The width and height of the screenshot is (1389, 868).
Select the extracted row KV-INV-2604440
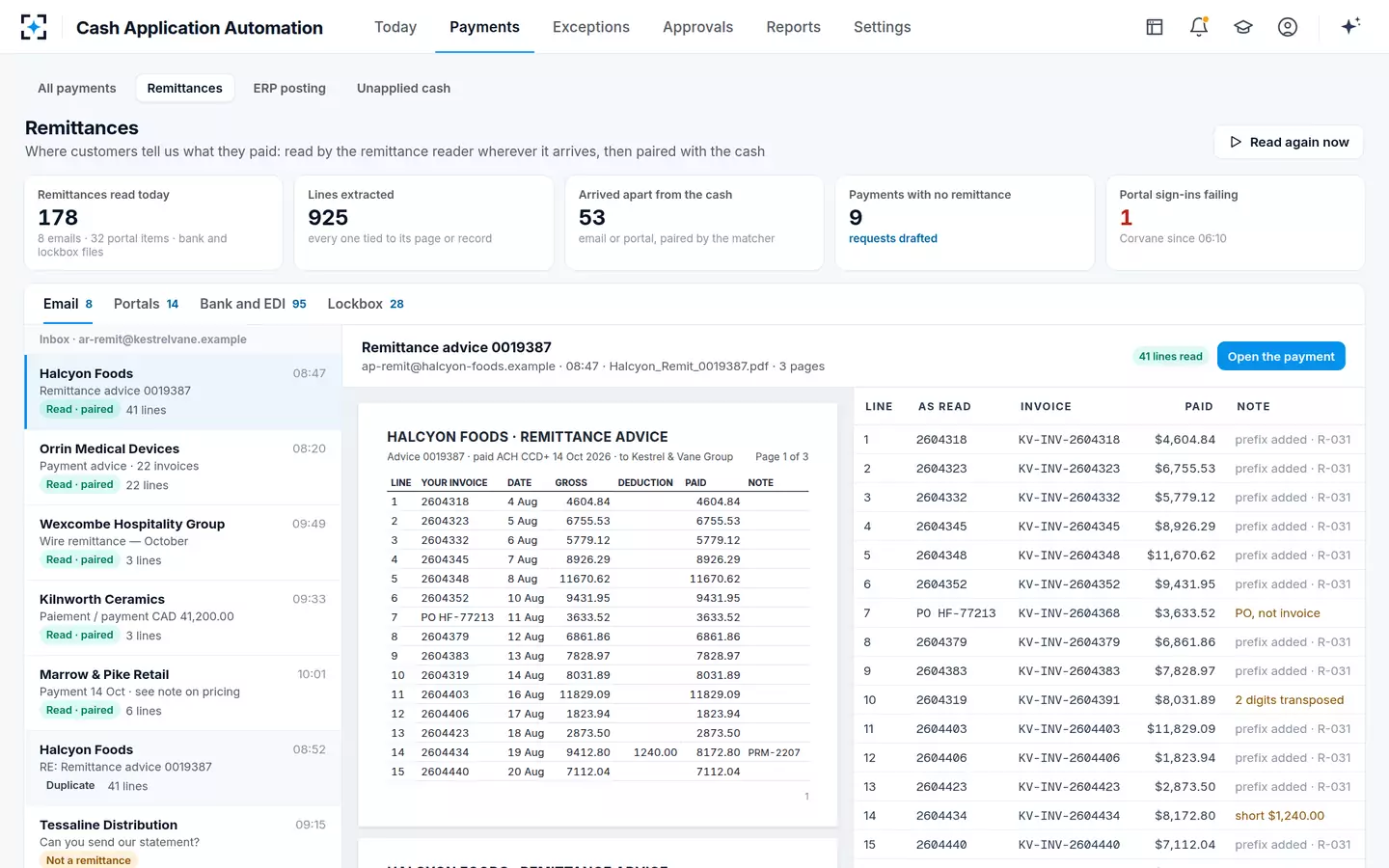click(x=1109, y=845)
